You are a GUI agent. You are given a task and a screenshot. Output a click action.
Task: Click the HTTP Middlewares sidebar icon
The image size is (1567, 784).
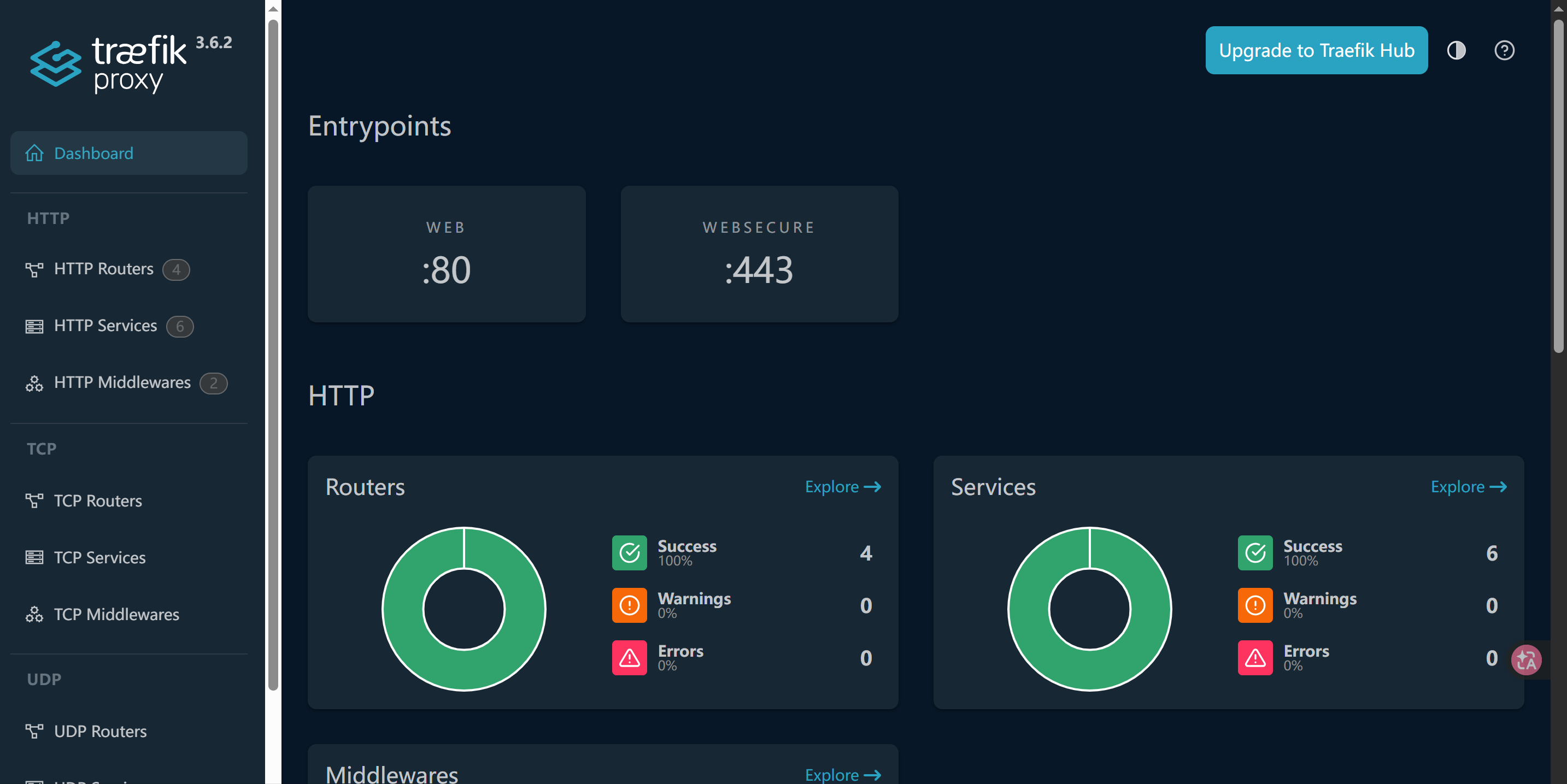tap(34, 383)
